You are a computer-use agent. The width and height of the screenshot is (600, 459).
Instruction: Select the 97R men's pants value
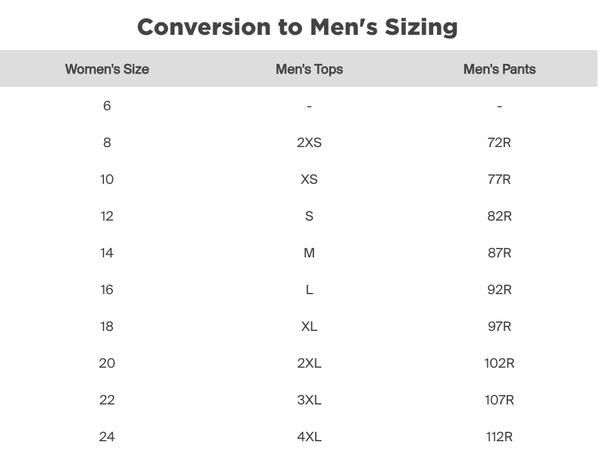[499, 326]
